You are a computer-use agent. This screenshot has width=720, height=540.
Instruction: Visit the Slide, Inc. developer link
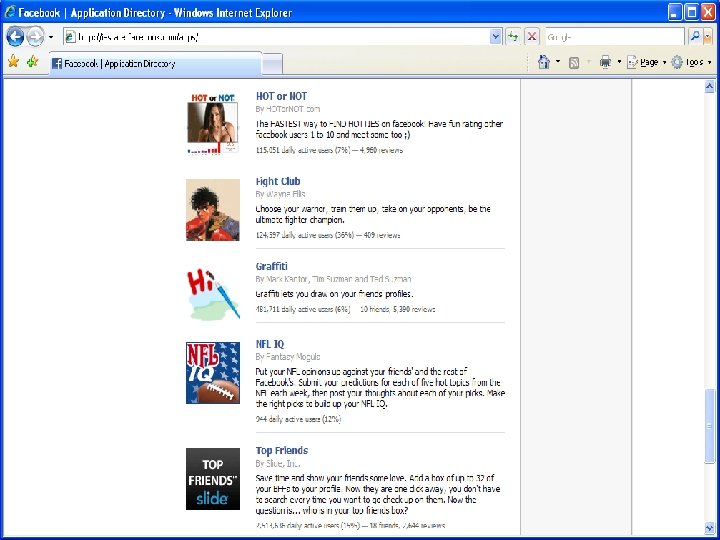tap(283, 463)
